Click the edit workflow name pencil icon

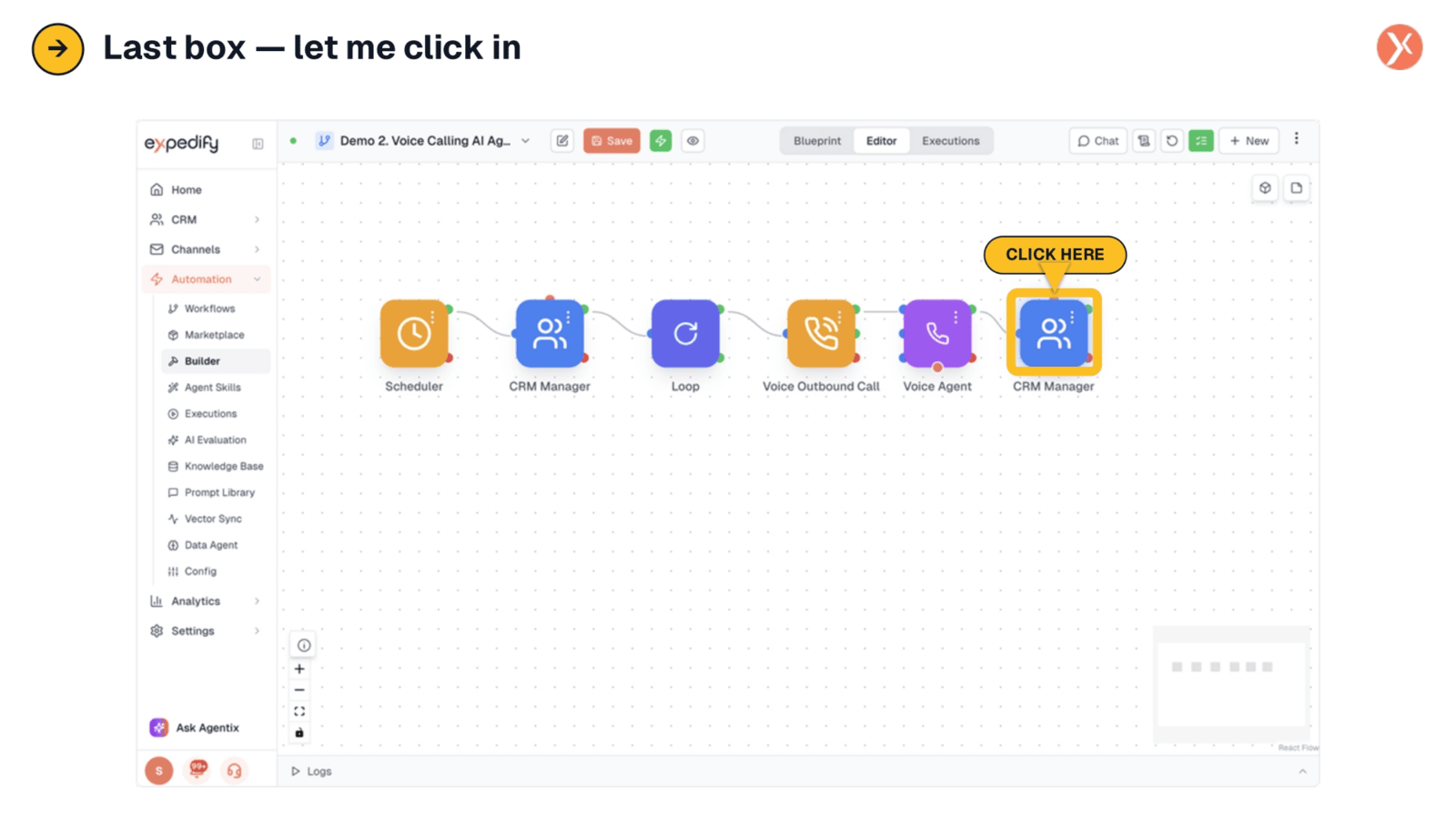[562, 141]
